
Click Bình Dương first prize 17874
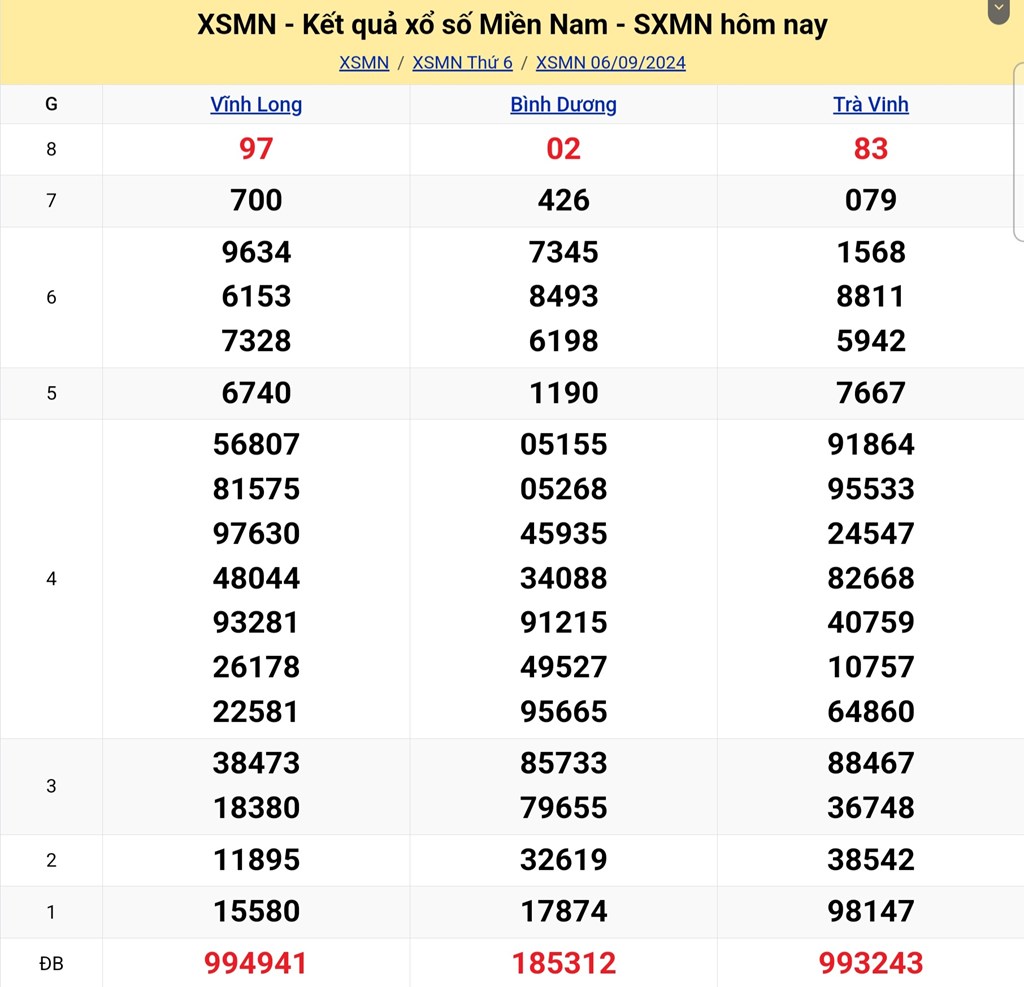coord(563,911)
